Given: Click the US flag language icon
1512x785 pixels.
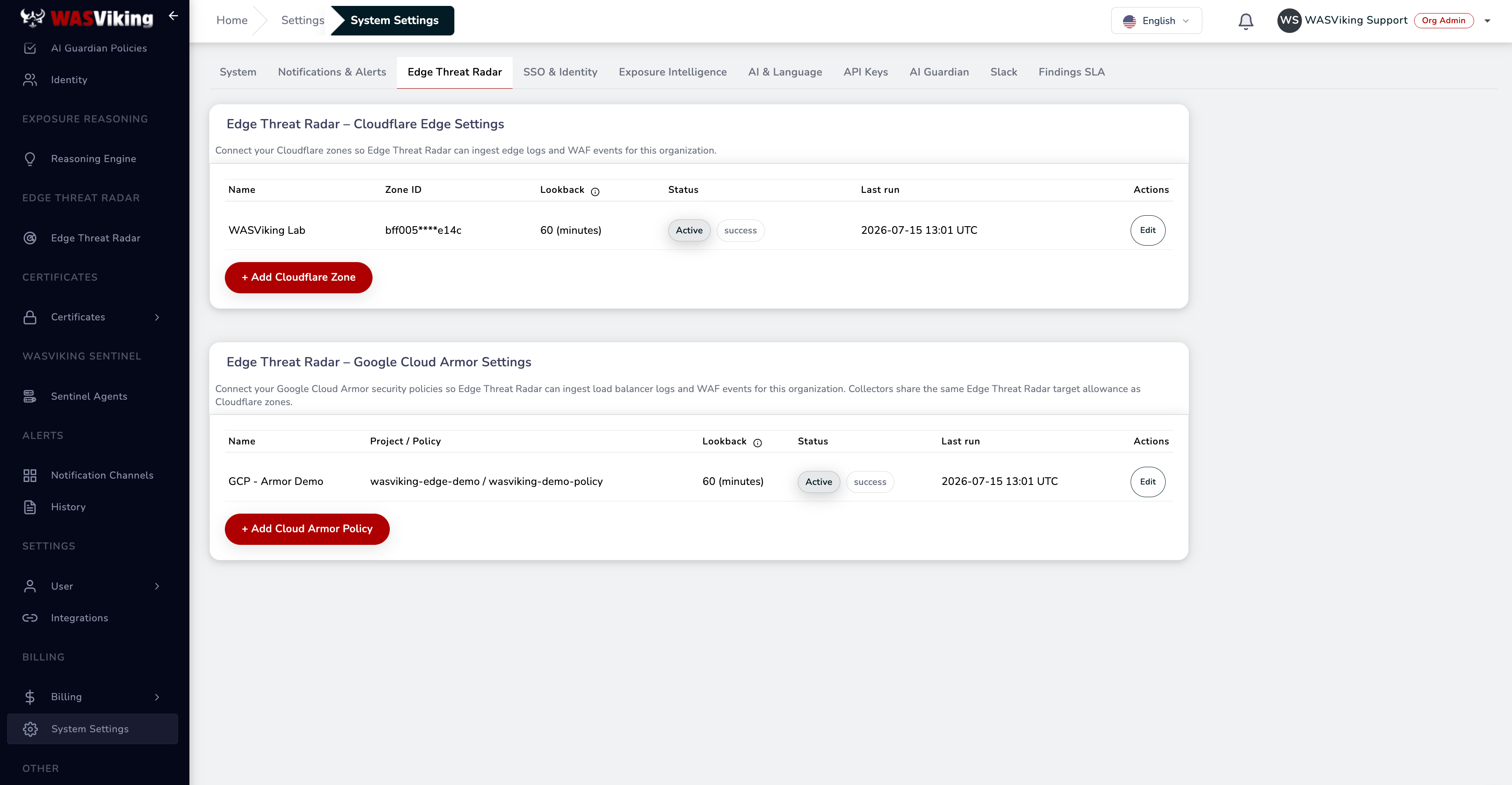Looking at the screenshot, I should [1129, 21].
